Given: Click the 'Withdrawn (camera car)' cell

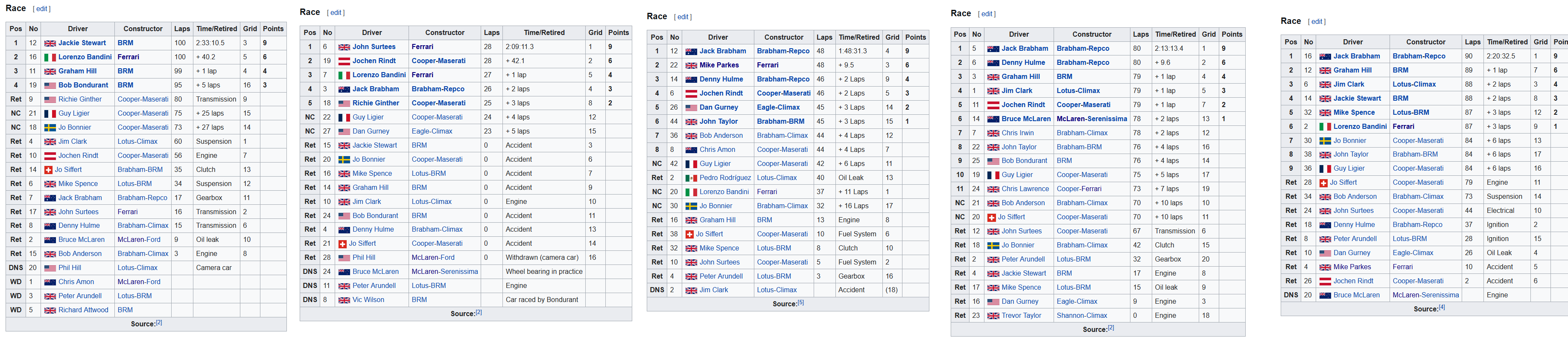Looking at the screenshot, I should point(544,258).
